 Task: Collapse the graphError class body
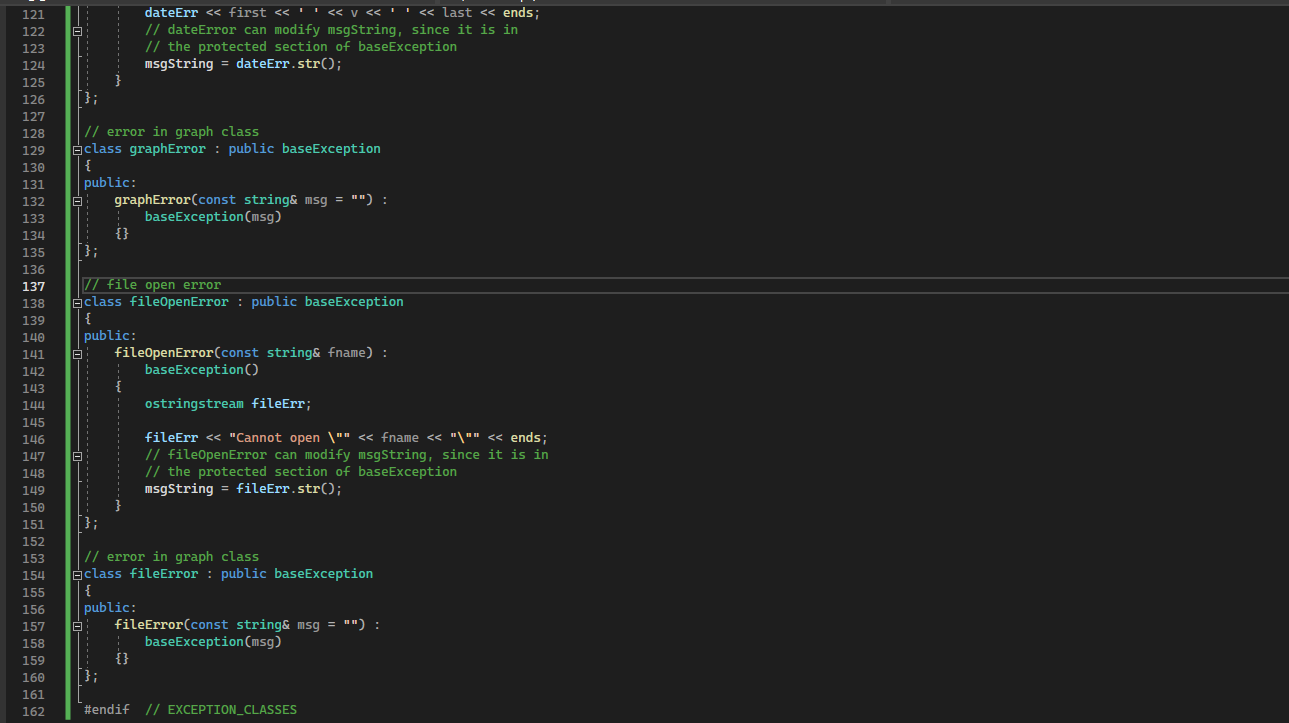76,148
